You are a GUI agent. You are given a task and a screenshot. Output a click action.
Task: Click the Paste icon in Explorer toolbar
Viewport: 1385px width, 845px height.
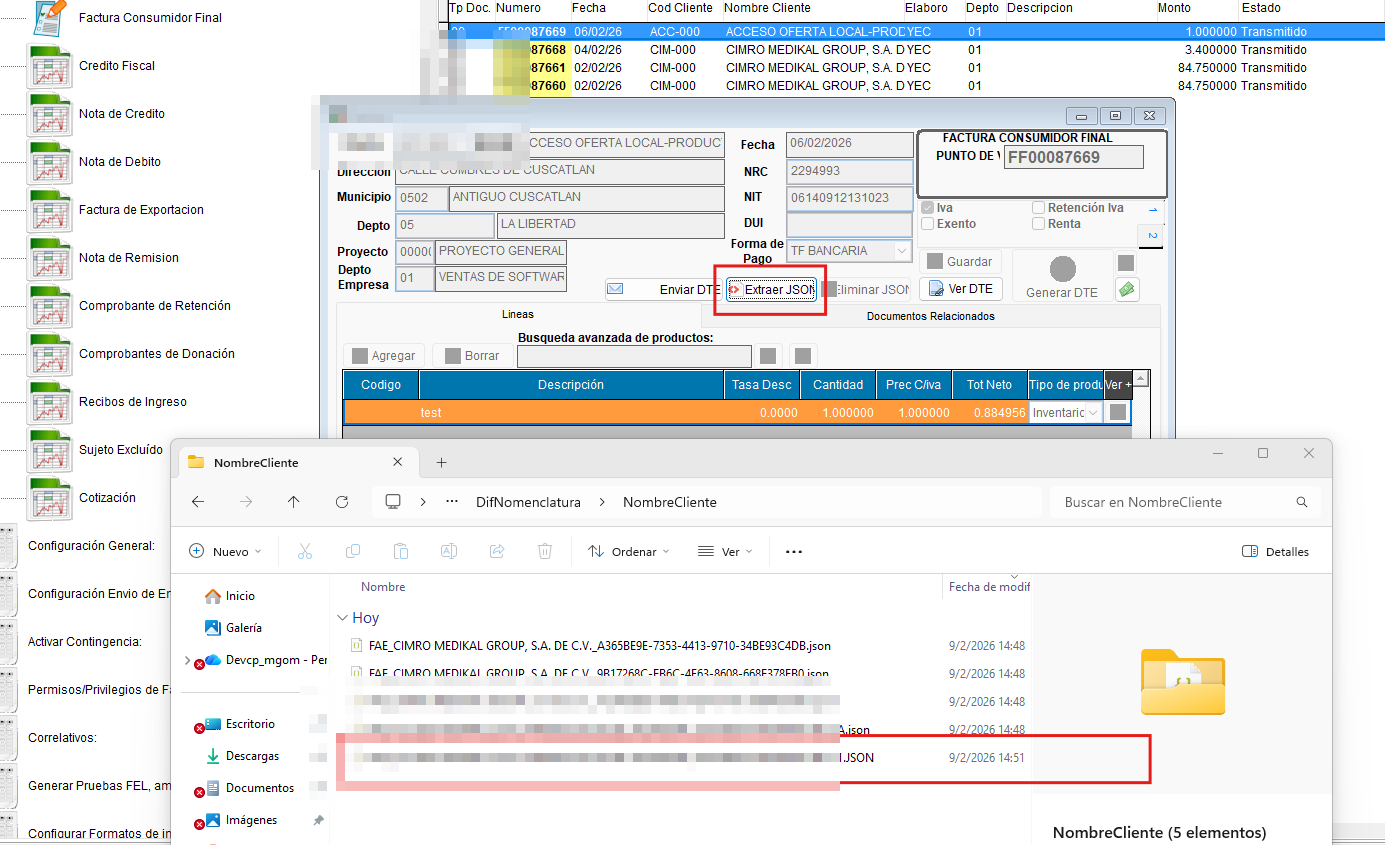(x=401, y=551)
